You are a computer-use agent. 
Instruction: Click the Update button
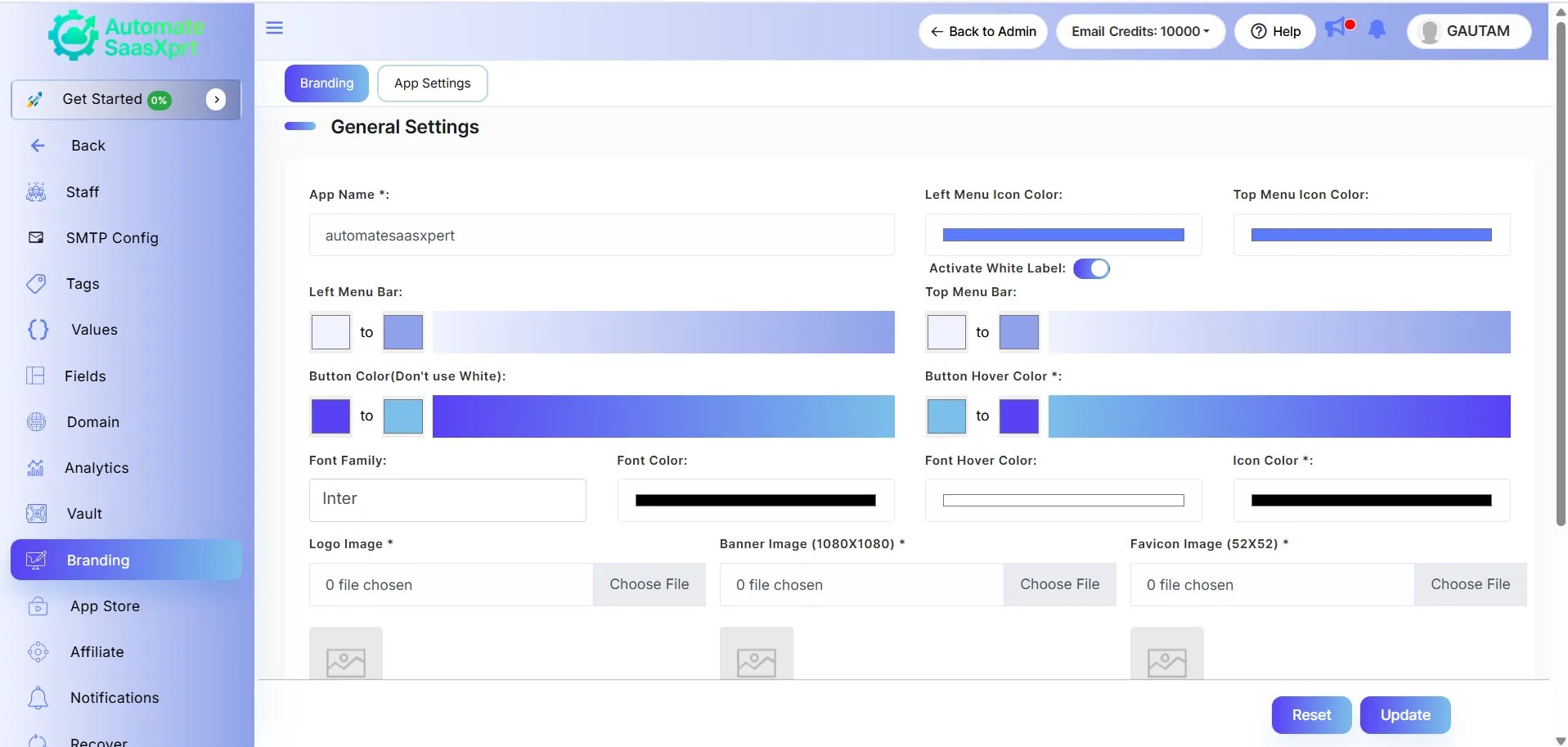pos(1405,715)
